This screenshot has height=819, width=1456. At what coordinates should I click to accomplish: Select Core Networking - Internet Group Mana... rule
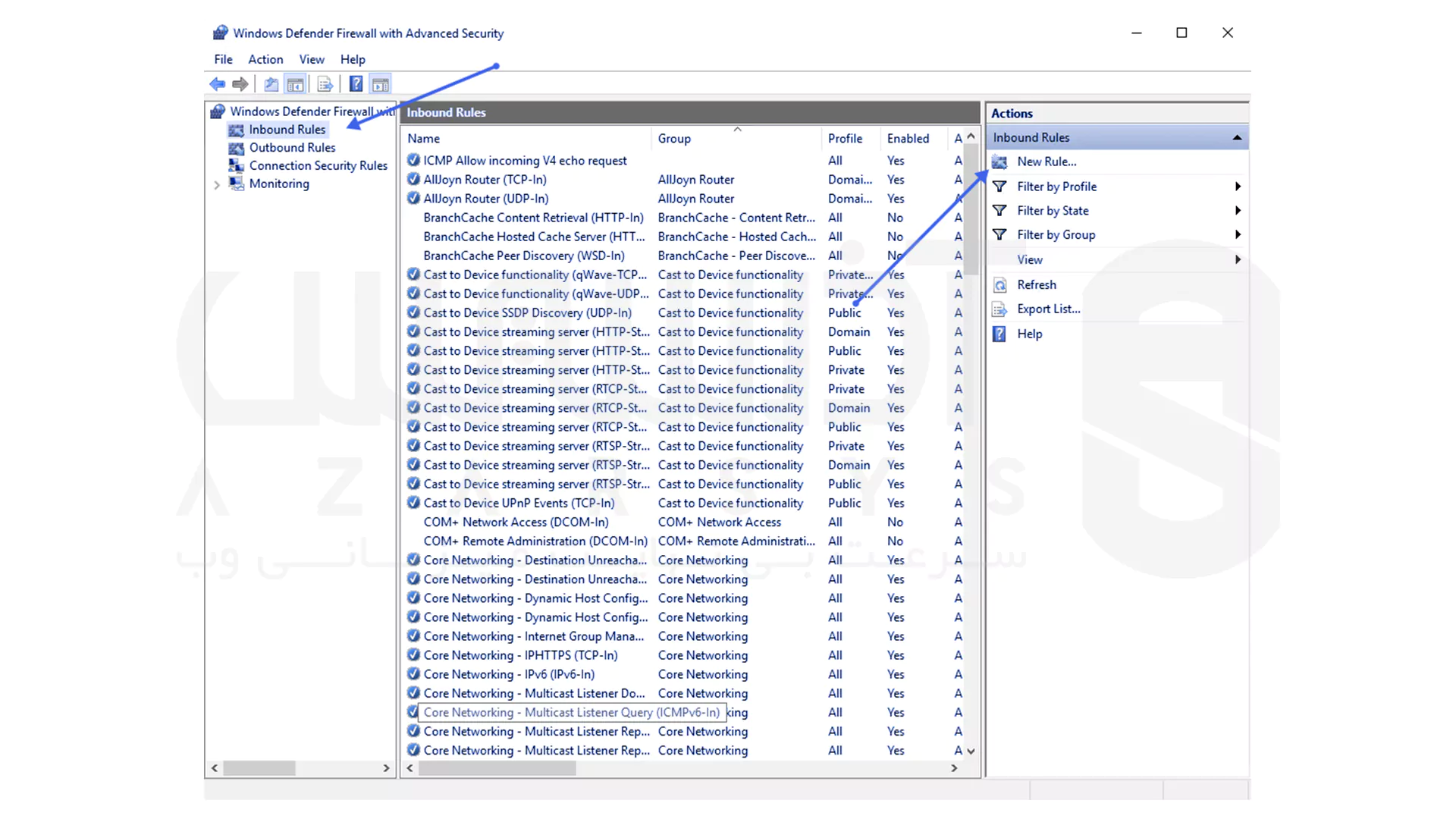click(x=533, y=635)
